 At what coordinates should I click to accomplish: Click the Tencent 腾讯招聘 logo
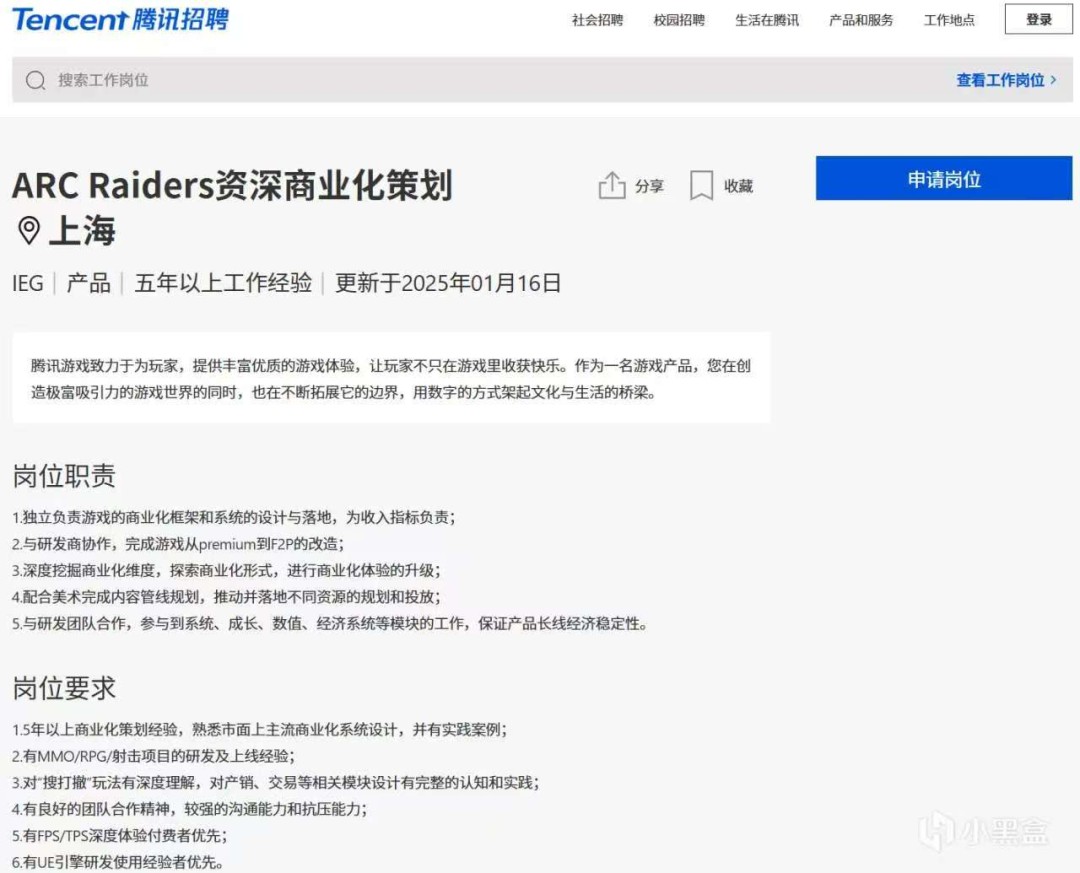120,19
